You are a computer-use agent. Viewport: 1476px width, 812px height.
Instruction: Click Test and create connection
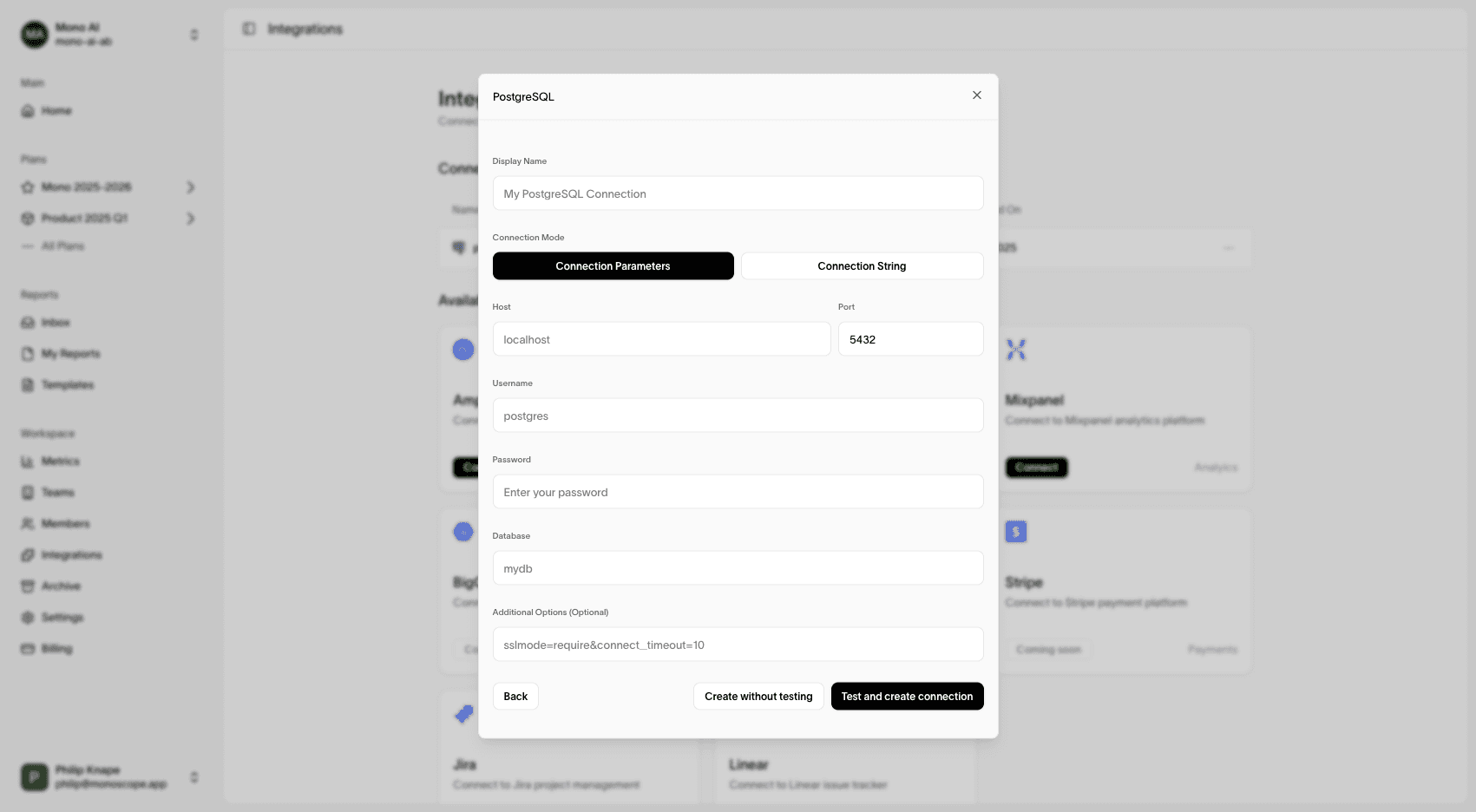pos(907,697)
